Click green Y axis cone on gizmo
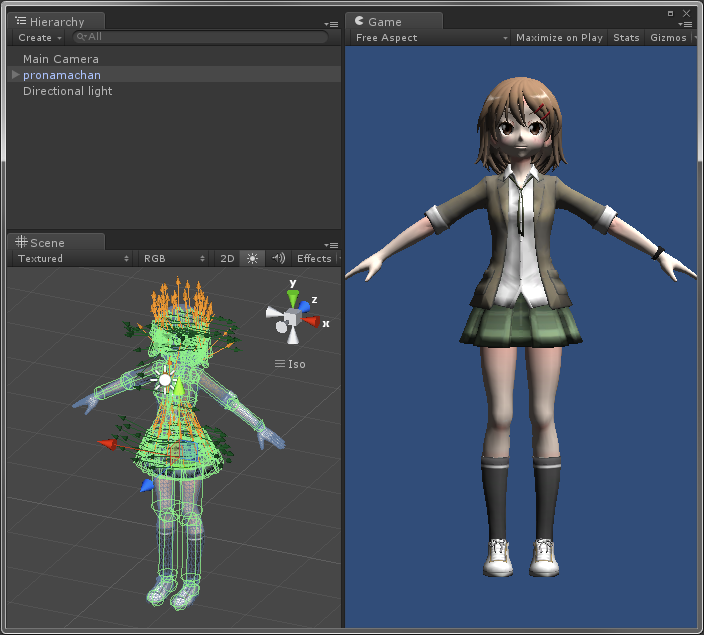 (x=292, y=297)
